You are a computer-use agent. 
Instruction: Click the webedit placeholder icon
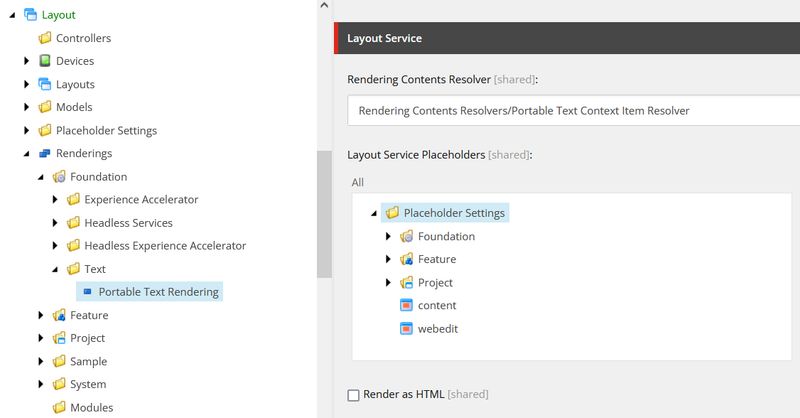[x=406, y=329]
